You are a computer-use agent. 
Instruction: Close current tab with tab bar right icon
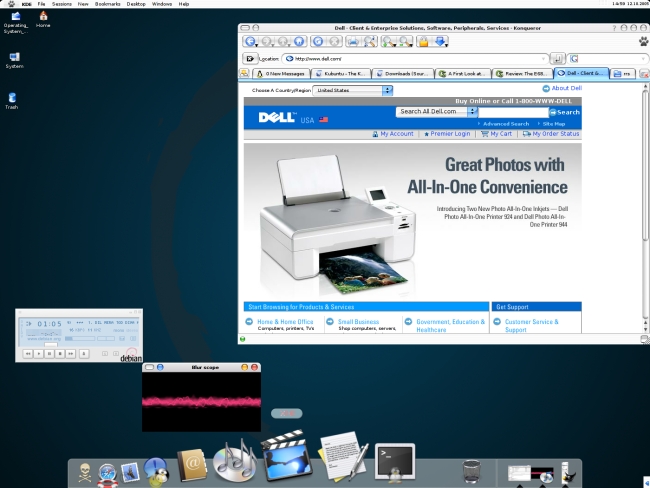[644, 74]
